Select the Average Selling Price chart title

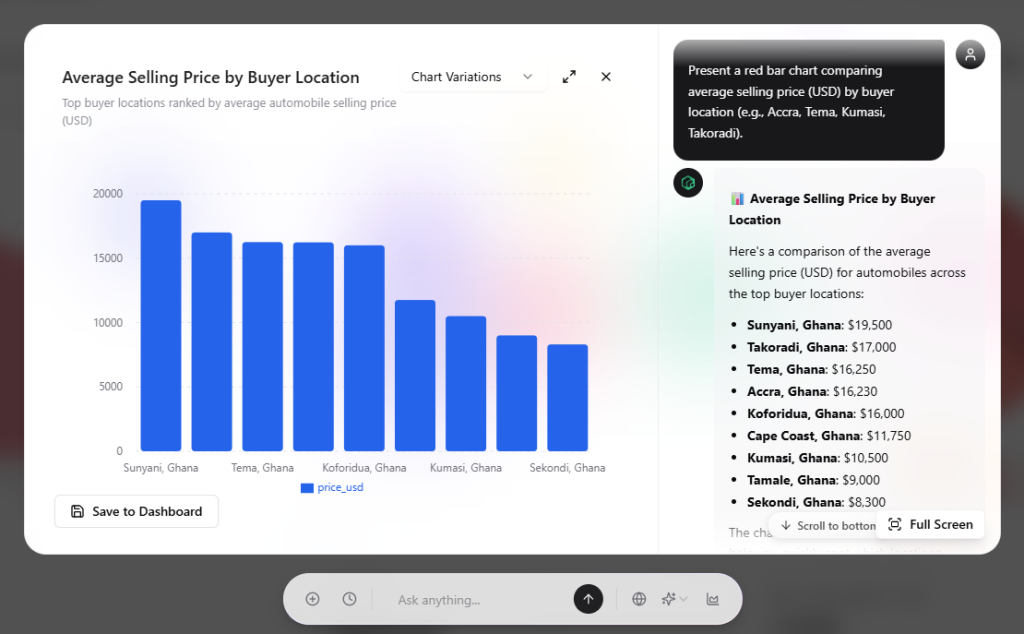coord(210,77)
